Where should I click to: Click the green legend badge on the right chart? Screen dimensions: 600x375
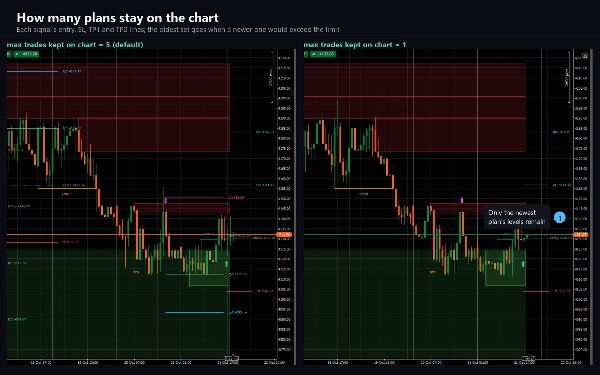323,54
